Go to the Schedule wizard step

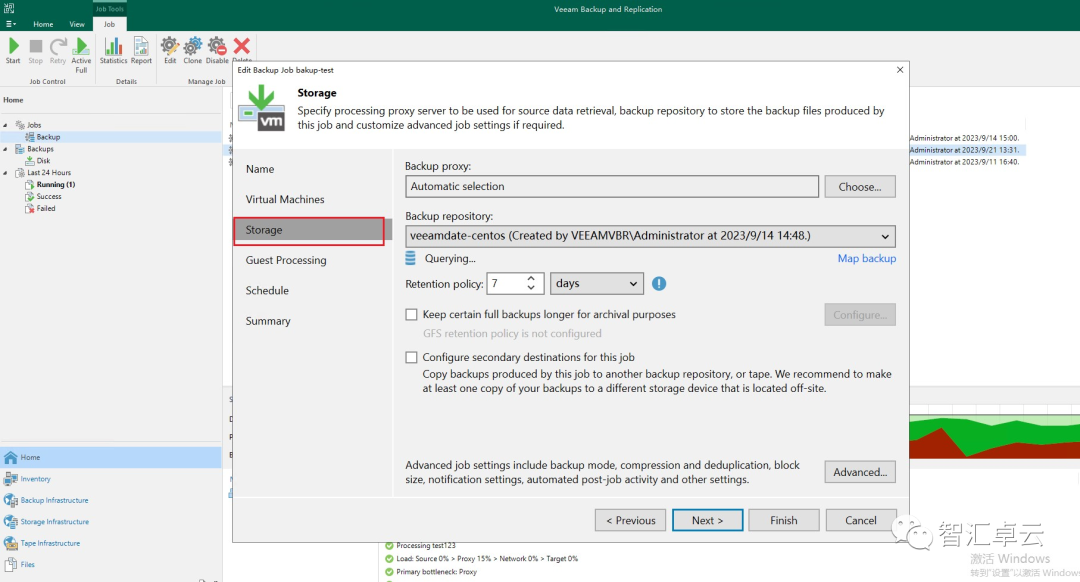pos(267,290)
